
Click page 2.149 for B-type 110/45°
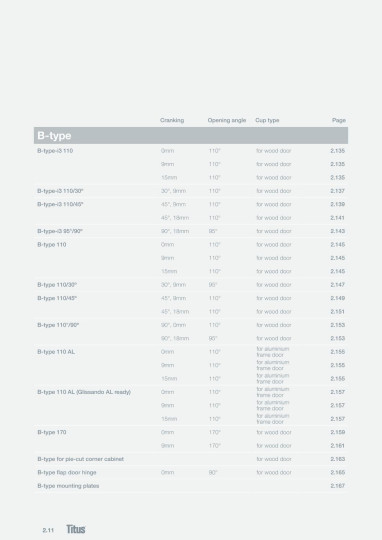tap(337, 298)
